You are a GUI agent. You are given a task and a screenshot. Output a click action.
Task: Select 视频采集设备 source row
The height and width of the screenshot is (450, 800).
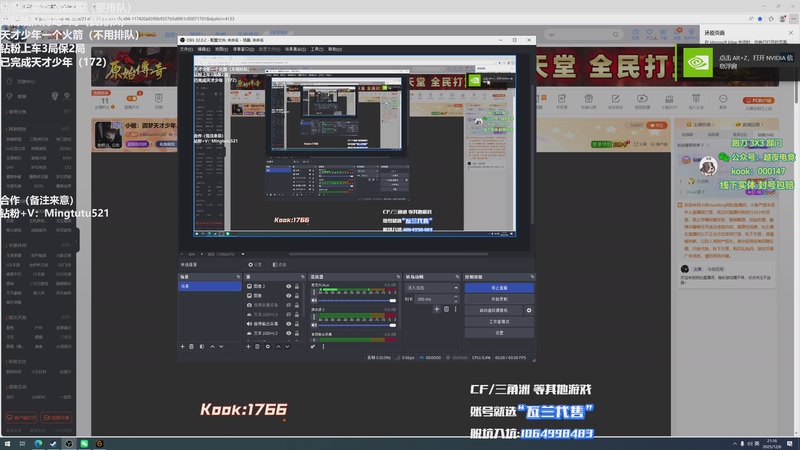(x=272, y=305)
